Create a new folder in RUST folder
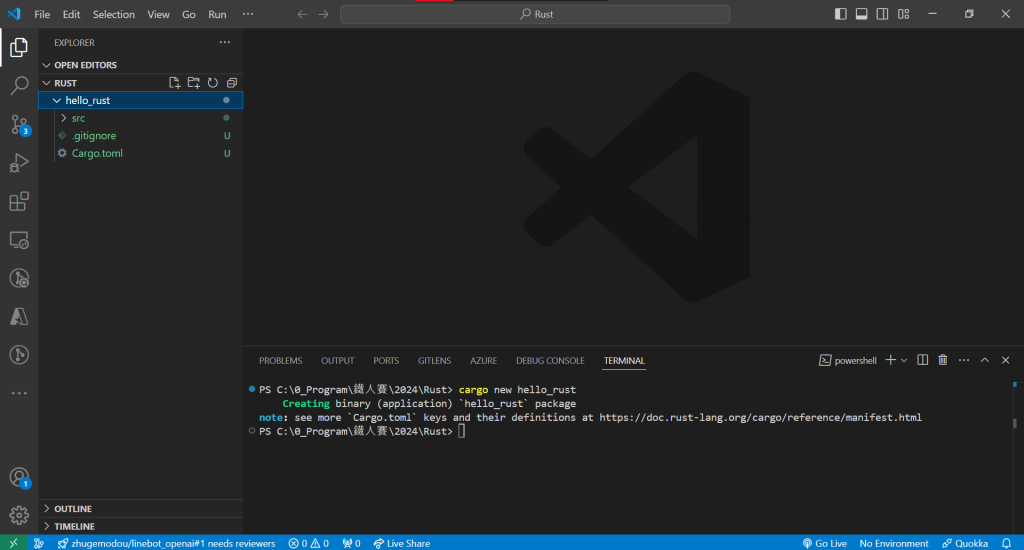 pos(193,83)
